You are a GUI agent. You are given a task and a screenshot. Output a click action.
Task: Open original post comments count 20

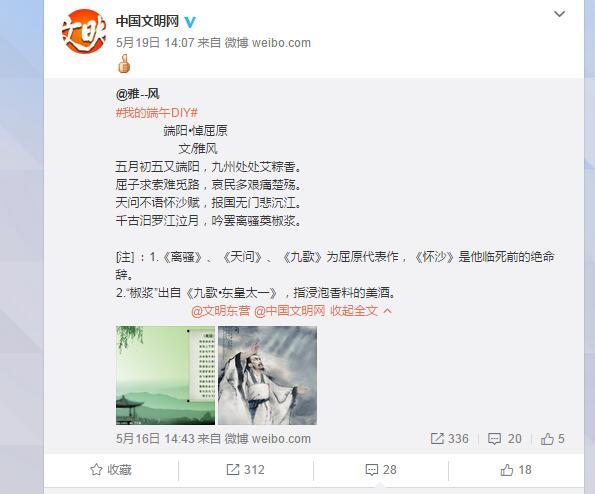[x=505, y=439]
